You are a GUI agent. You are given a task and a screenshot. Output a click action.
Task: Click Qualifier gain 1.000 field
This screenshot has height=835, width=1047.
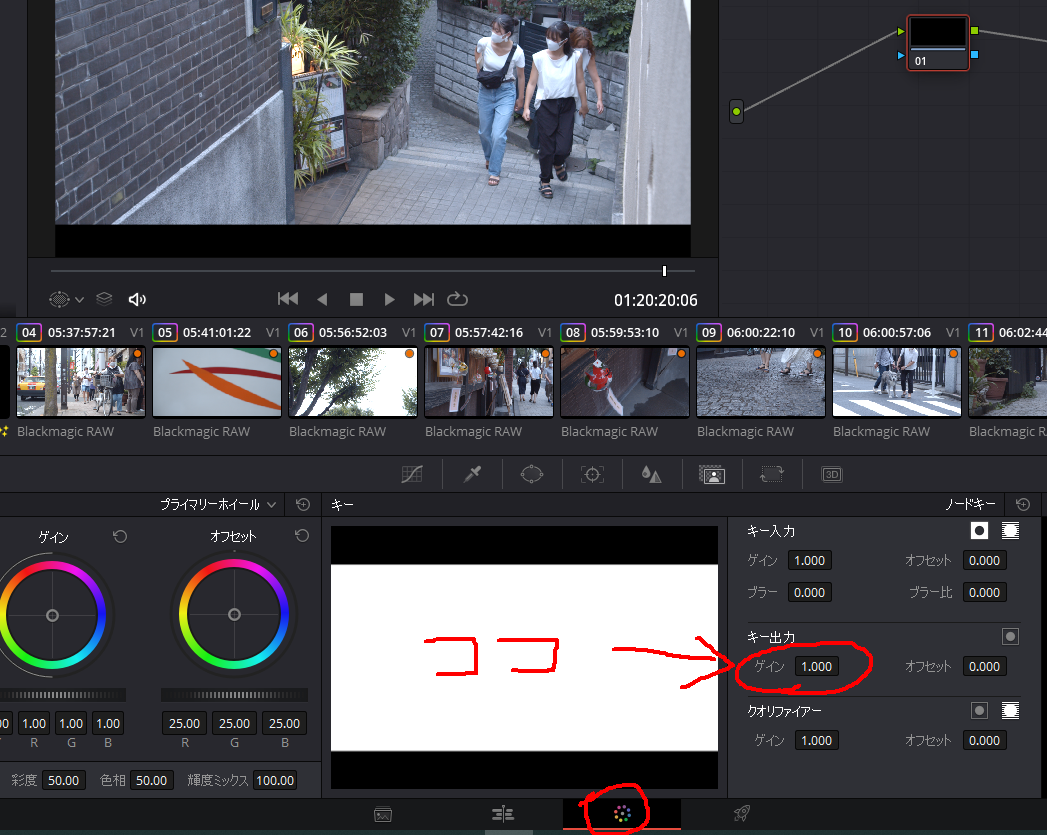[816, 741]
